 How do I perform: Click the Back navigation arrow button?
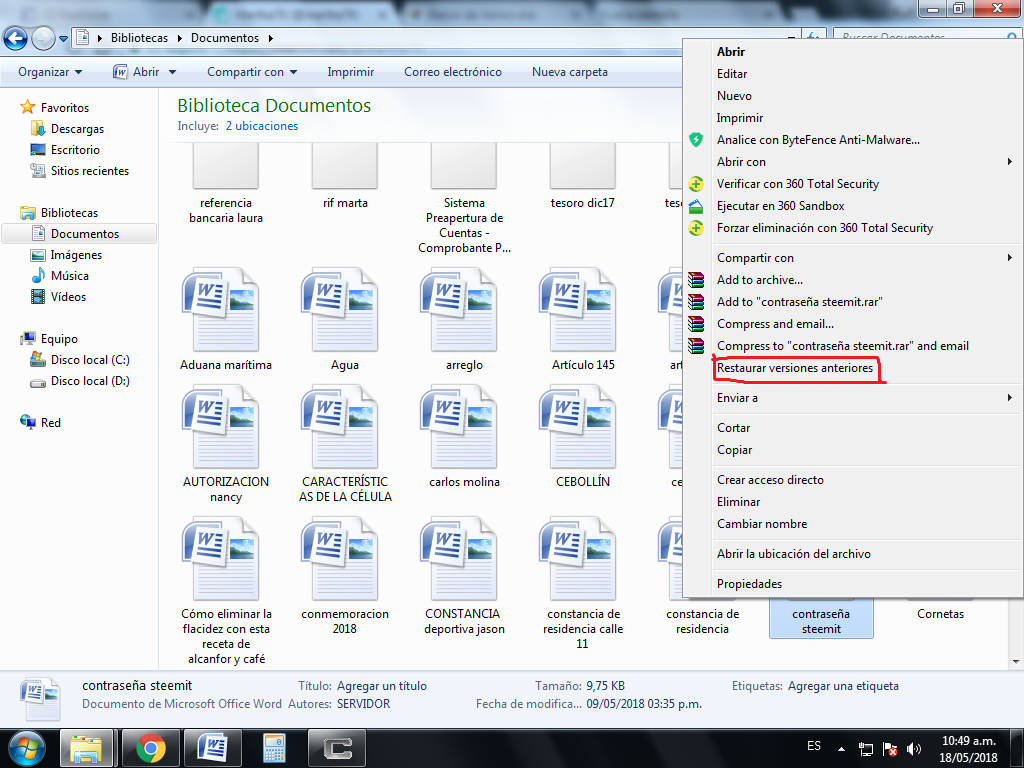16,39
